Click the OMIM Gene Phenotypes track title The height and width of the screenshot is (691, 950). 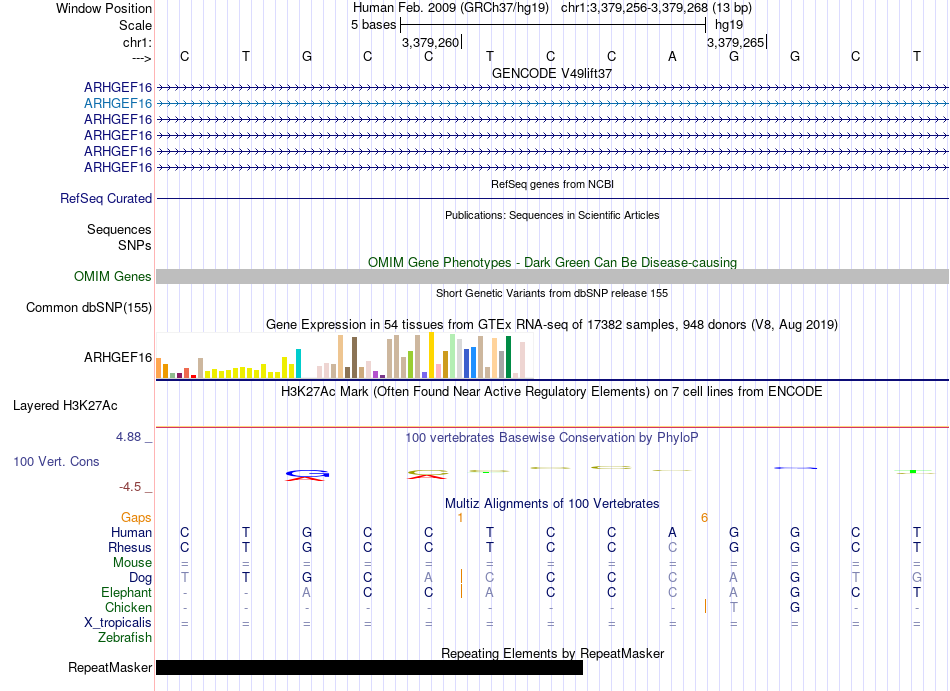coord(552,262)
